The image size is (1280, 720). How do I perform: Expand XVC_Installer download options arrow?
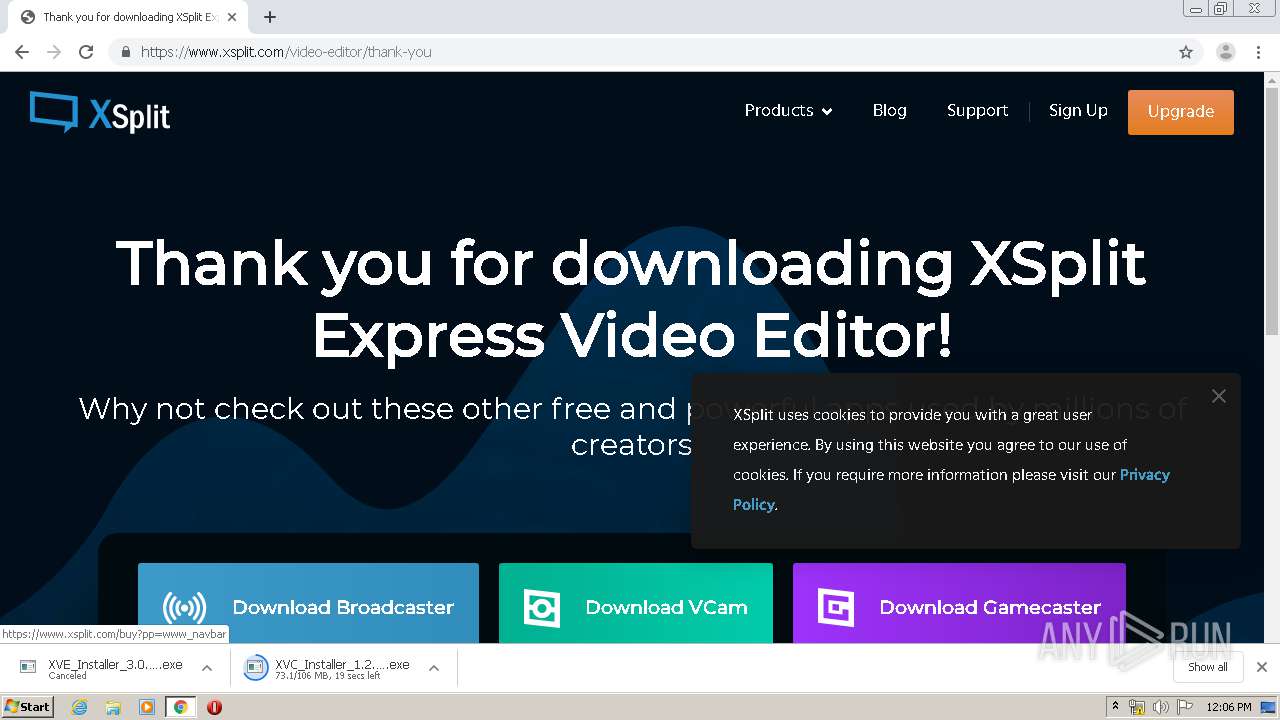pos(434,668)
